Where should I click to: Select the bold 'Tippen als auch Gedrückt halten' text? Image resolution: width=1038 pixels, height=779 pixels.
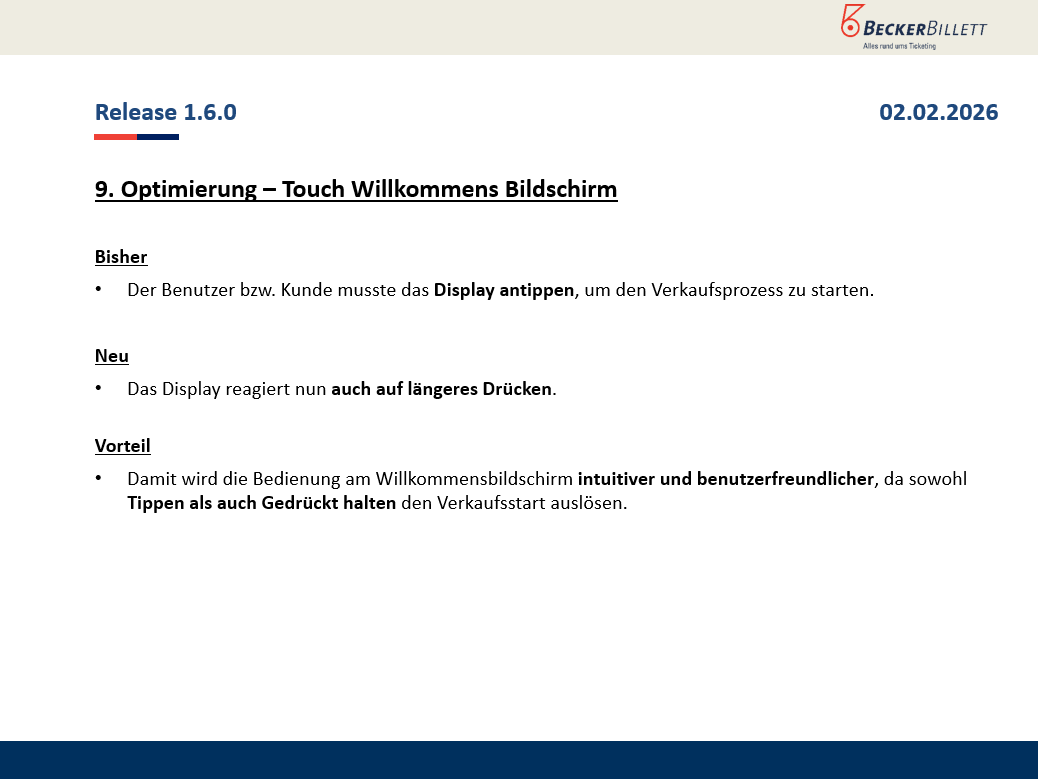(x=261, y=503)
